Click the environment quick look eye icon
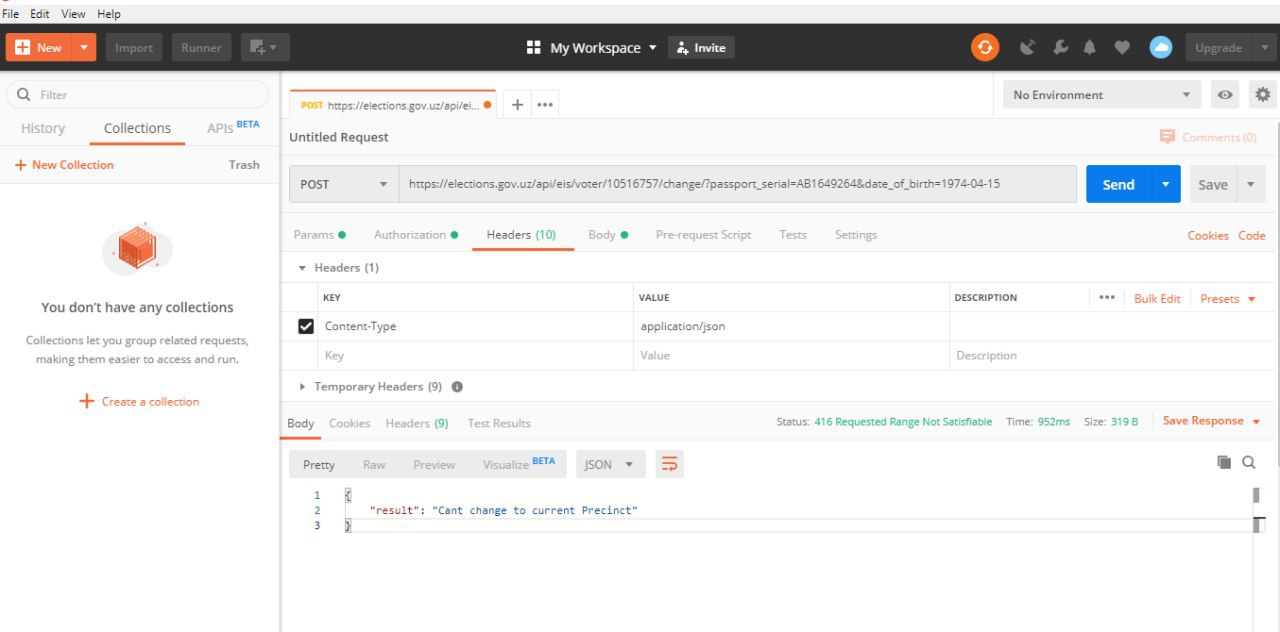 tap(1224, 95)
